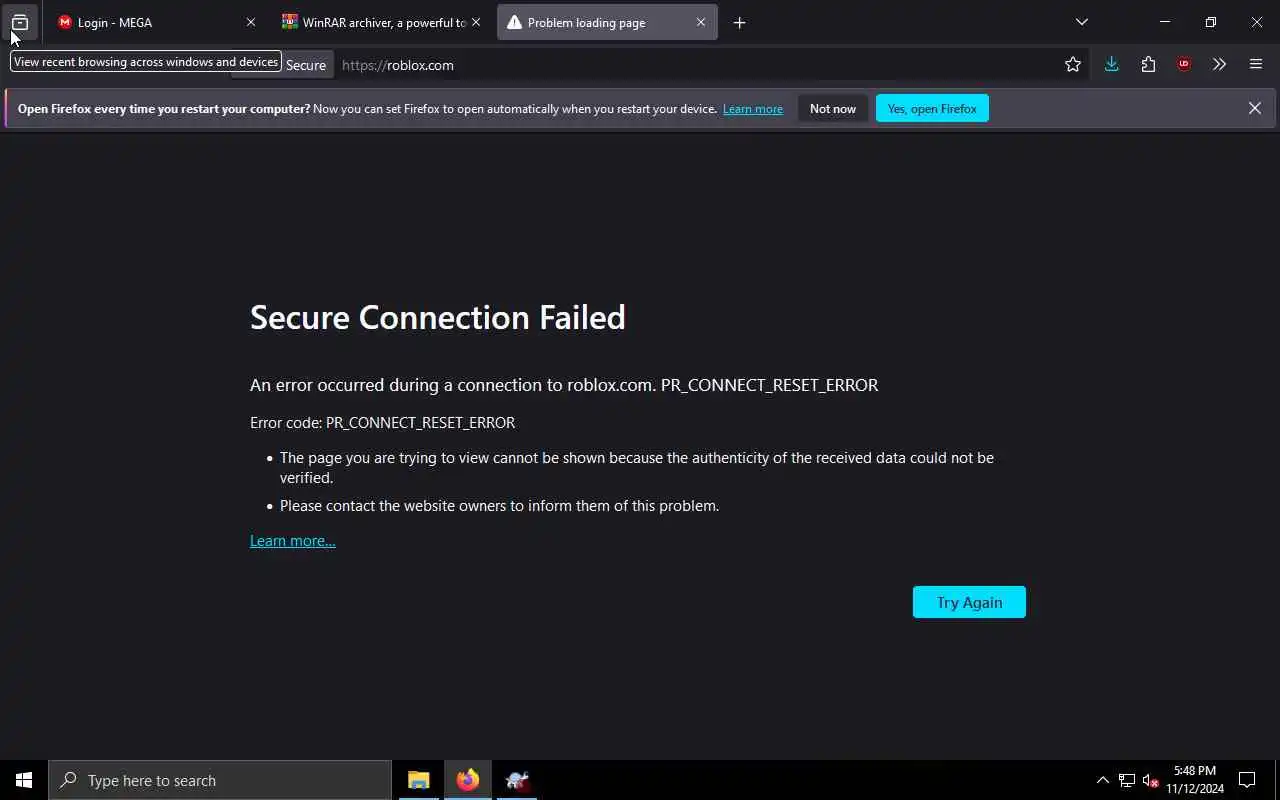Close the WinRAR archiver tab
This screenshot has height=800, width=1280.
pyautogui.click(x=476, y=22)
